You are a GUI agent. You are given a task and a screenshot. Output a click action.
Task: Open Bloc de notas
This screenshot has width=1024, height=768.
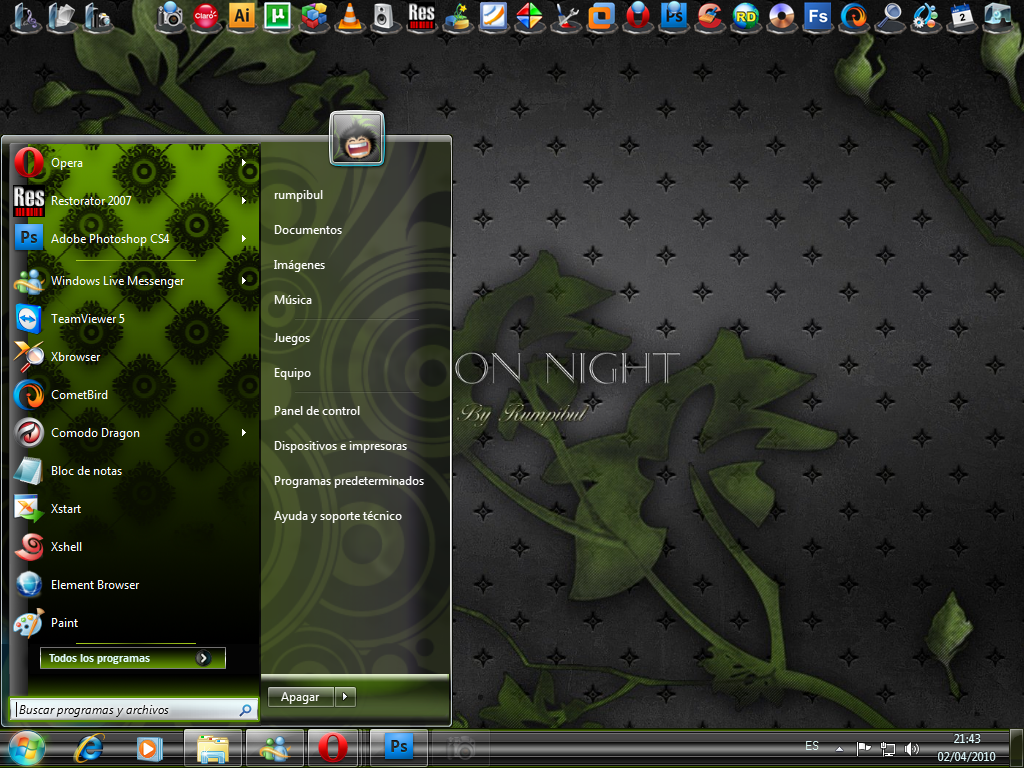(x=135, y=471)
